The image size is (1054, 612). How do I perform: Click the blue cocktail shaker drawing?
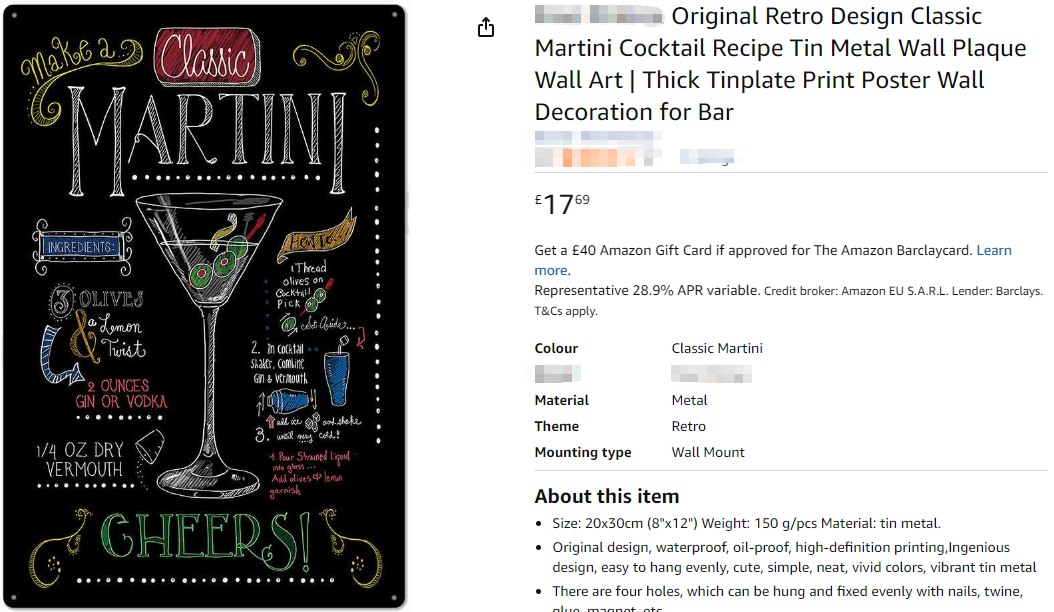point(336,378)
